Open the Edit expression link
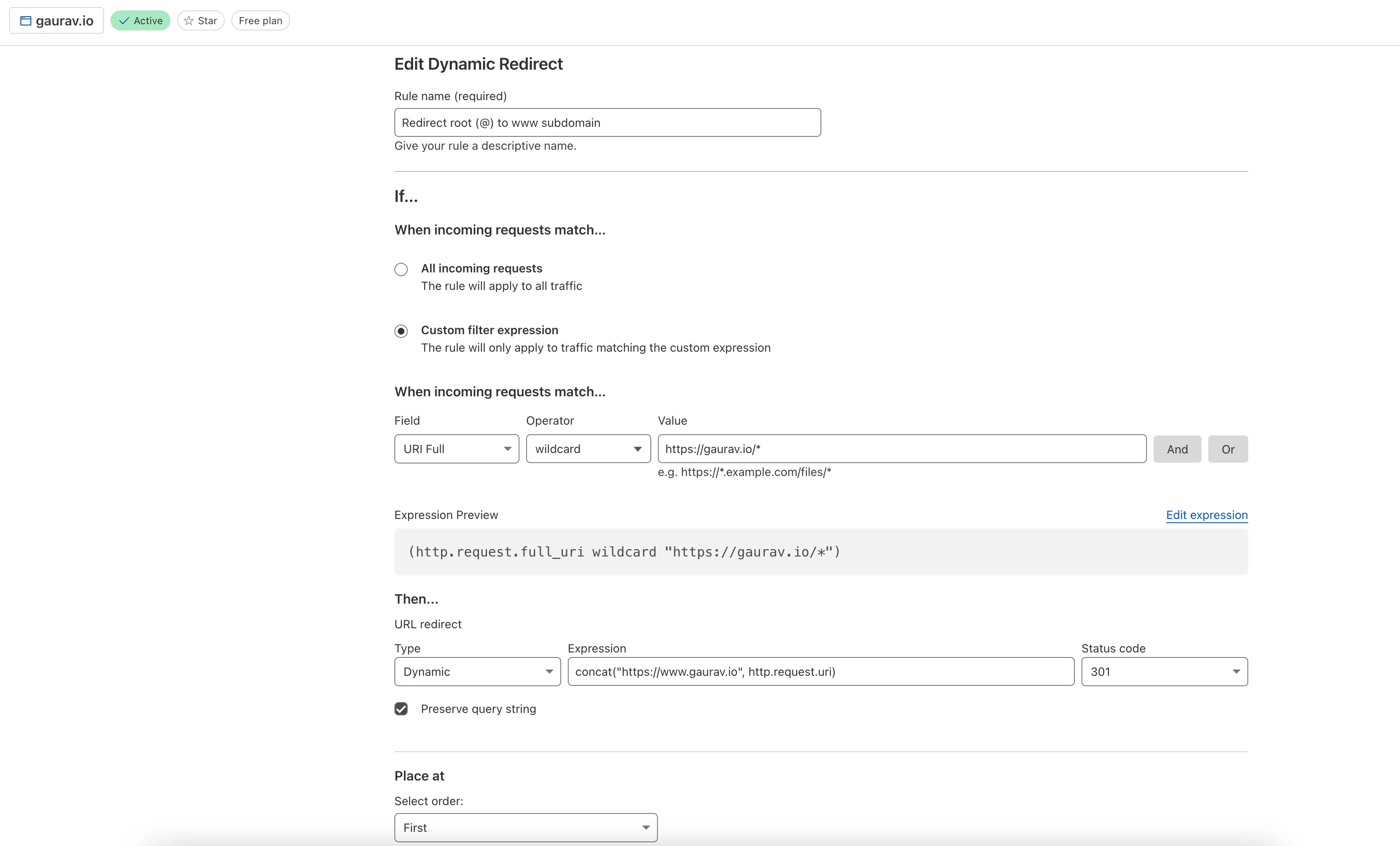1400x846 pixels. 1206,515
